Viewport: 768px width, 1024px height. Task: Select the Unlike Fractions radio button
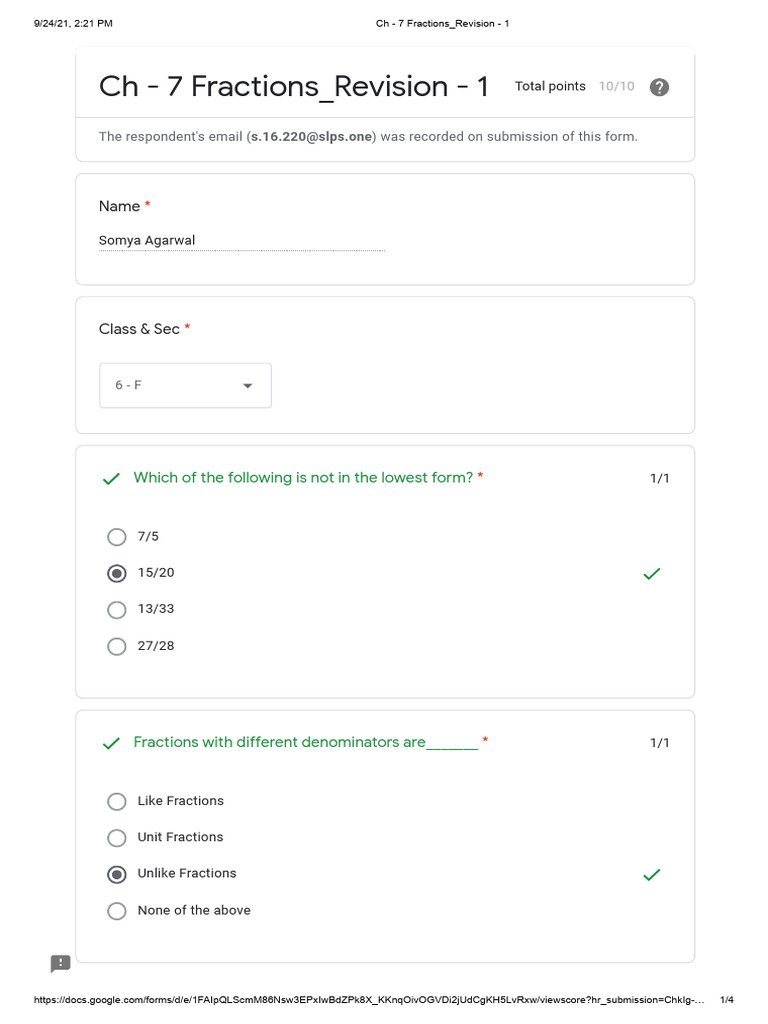point(117,874)
